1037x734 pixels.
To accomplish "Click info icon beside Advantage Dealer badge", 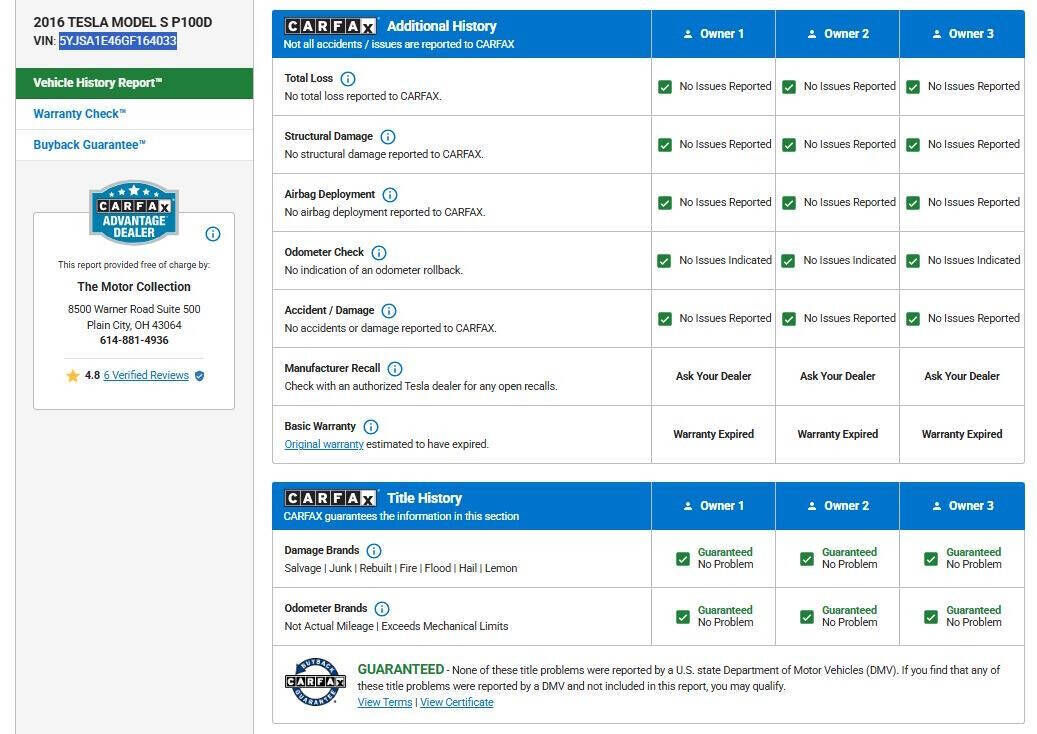I will 213,234.
